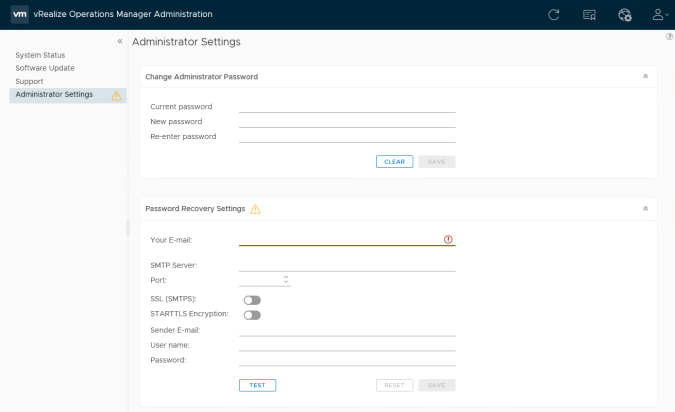
Task: Collapse Change Administrator Password section
Action: pyautogui.click(x=645, y=76)
